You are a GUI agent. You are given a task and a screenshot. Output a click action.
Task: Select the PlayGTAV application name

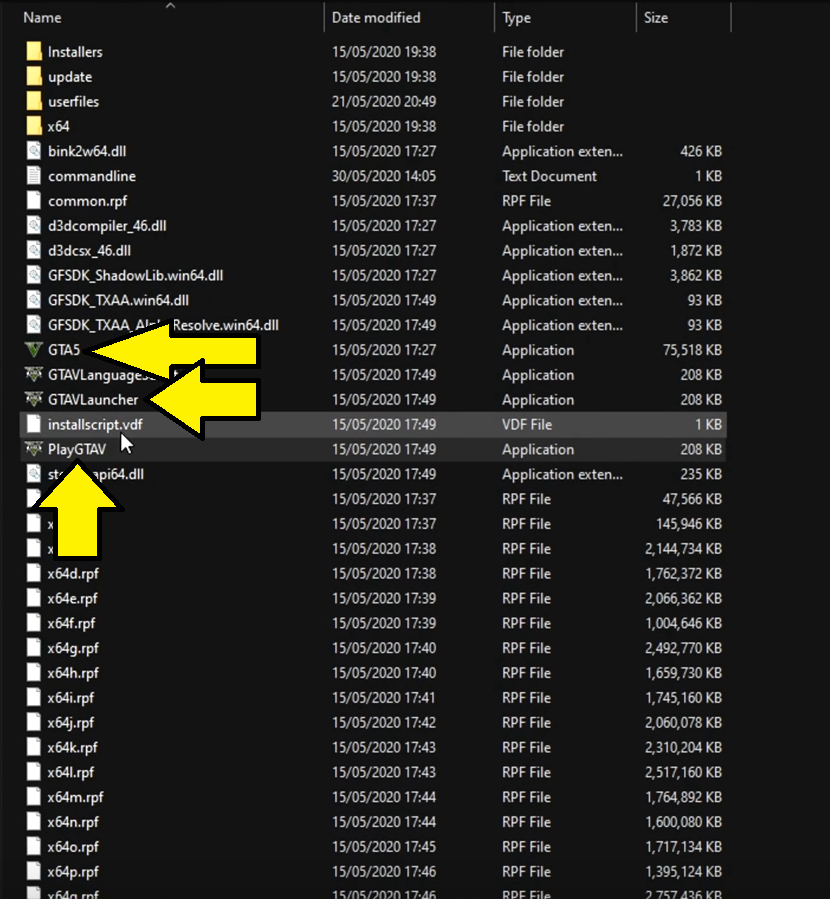pos(77,450)
